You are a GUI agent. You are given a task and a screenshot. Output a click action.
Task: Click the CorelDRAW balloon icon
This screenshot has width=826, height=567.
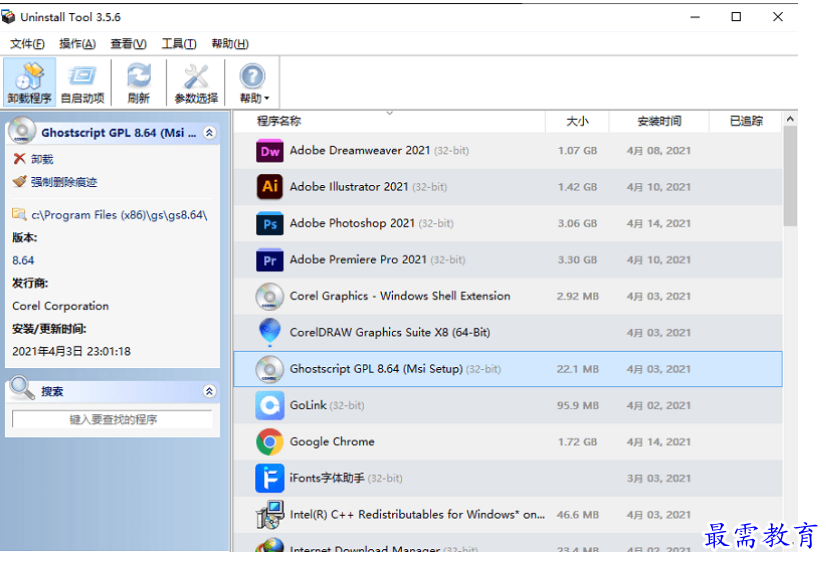270,333
